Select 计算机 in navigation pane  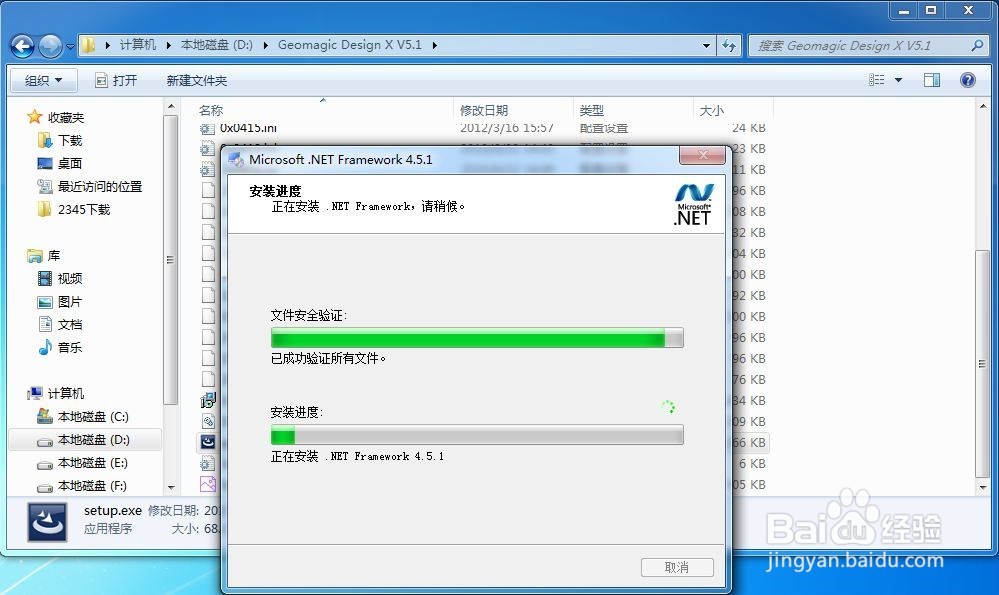click(x=66, y=393)
